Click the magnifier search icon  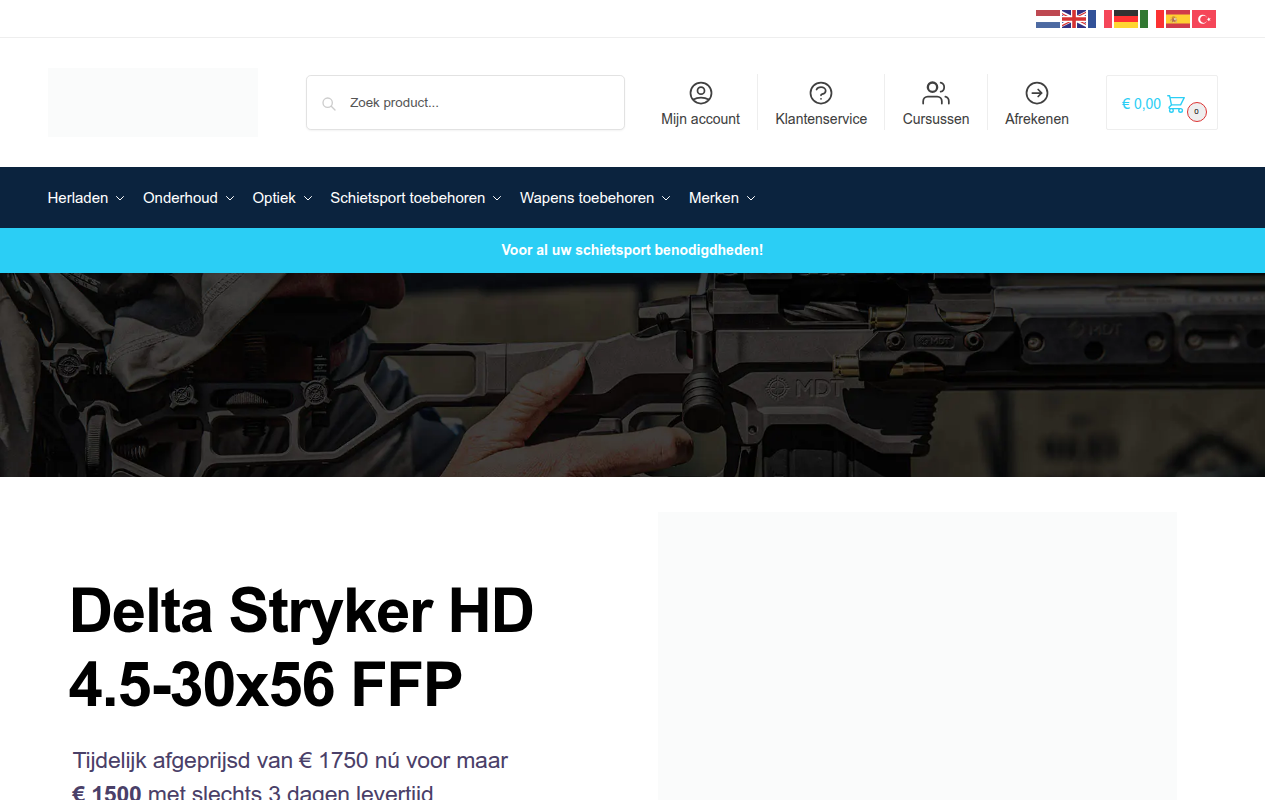[x=328, y=103]
